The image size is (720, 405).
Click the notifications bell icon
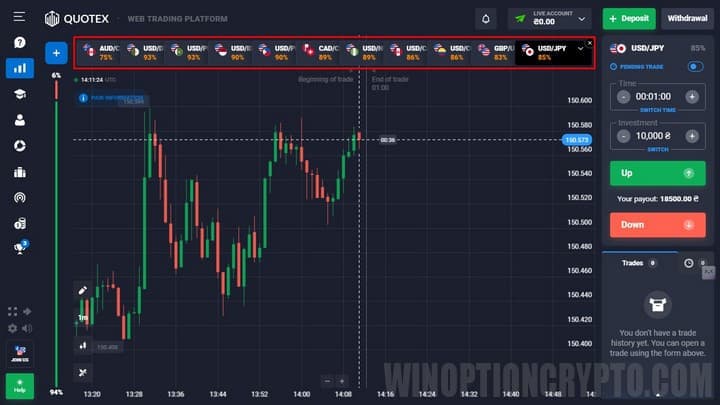486,19
